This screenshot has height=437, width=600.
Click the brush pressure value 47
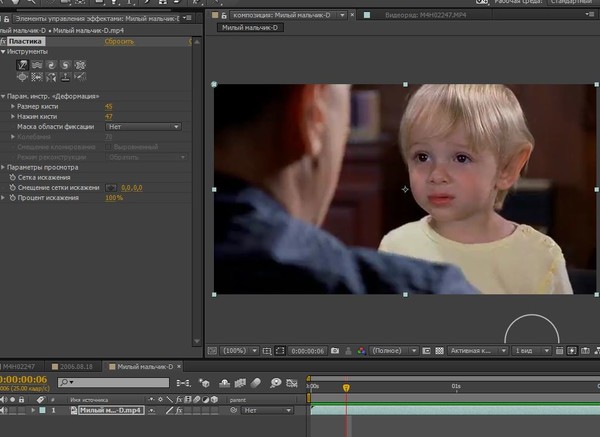tap(108, 117)
